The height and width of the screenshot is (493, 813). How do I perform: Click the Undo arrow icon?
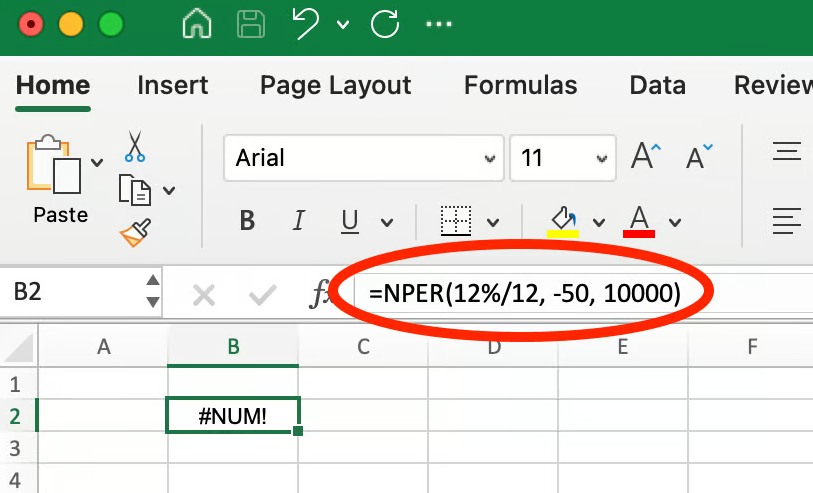[x=305, y=23]
